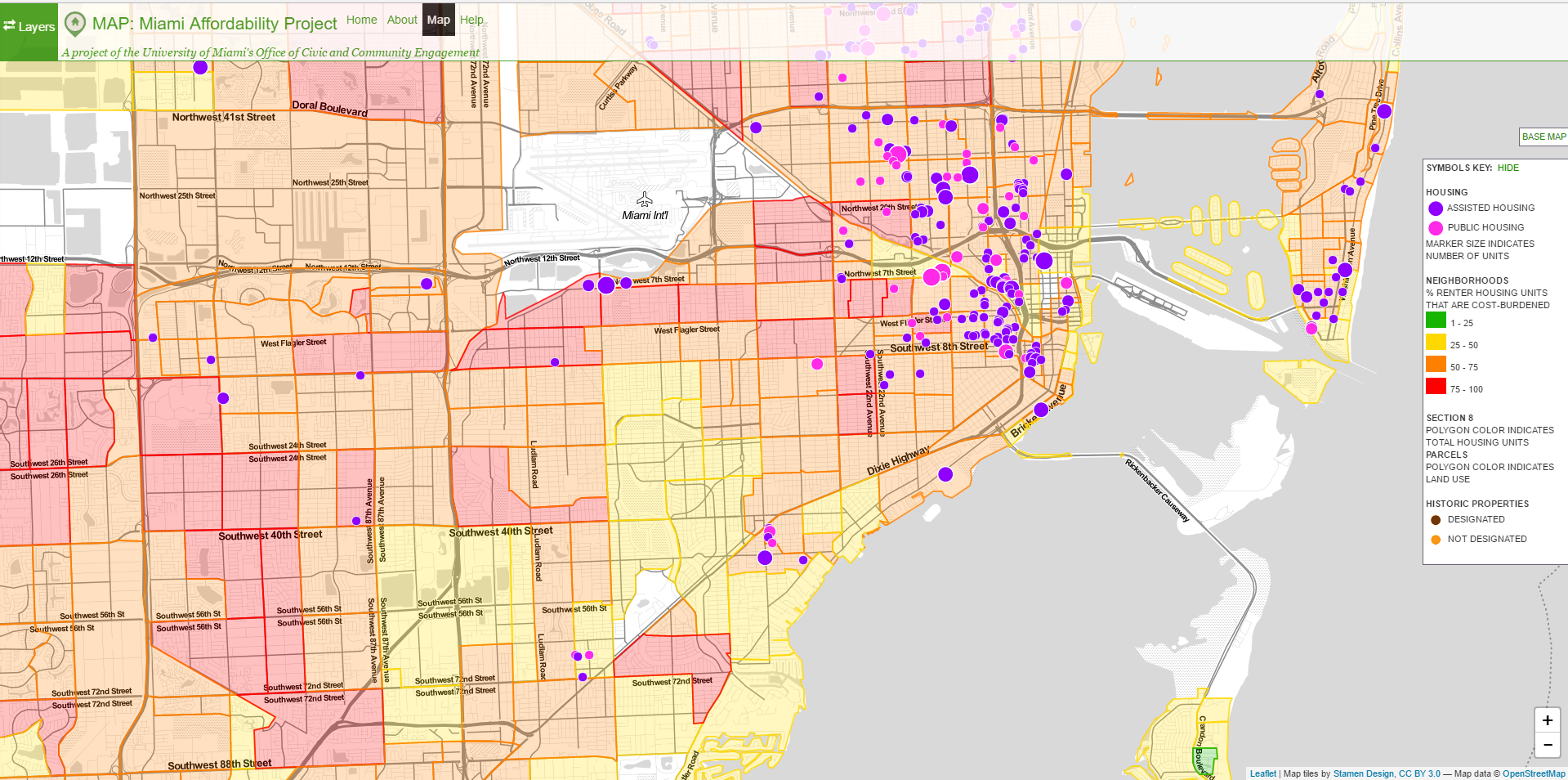Click the green map pin logo icon
Screen dimensions: 1568x780
click(74, 23)
